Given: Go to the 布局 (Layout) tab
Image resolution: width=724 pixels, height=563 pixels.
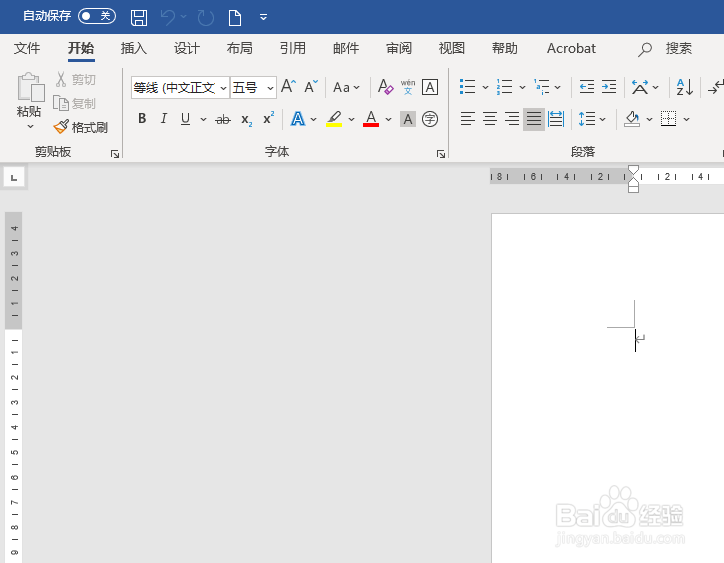Looking at the screenshot, I should (x=240, y=48).
